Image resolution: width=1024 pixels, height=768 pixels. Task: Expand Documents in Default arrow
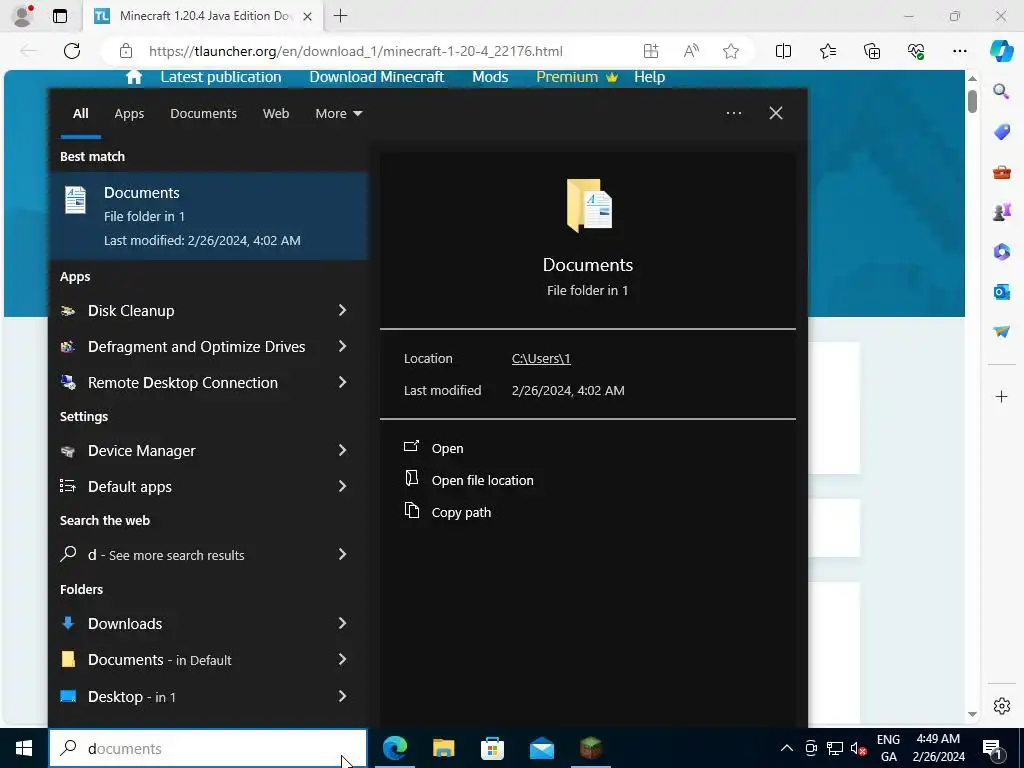tap(342, 659)
